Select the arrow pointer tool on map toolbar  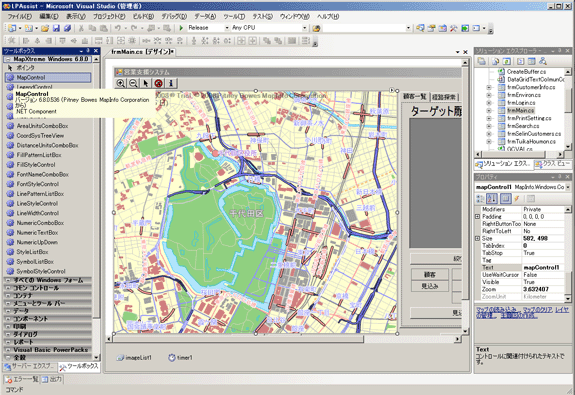[x=146, y=83]
